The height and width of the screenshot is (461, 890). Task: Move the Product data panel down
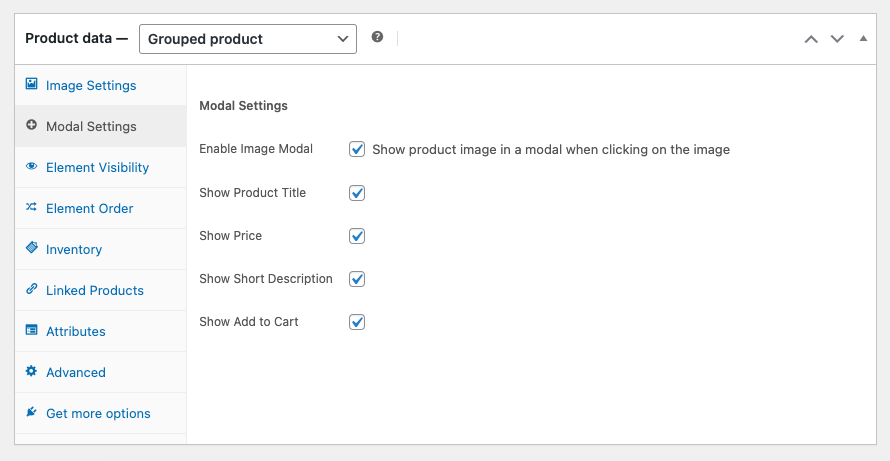pyautogui.click(x=837, y=39)
